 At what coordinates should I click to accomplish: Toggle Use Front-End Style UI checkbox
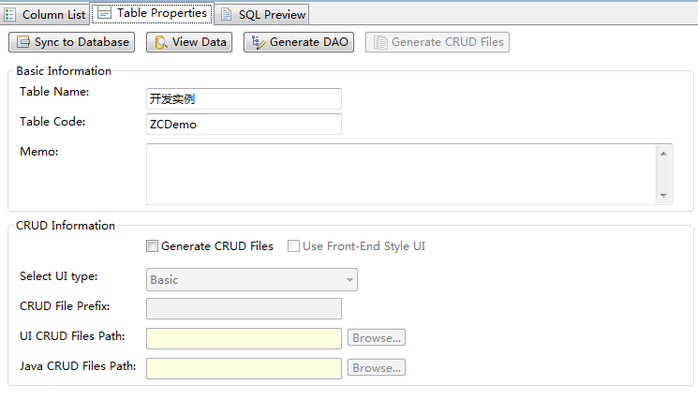point(294,246)
